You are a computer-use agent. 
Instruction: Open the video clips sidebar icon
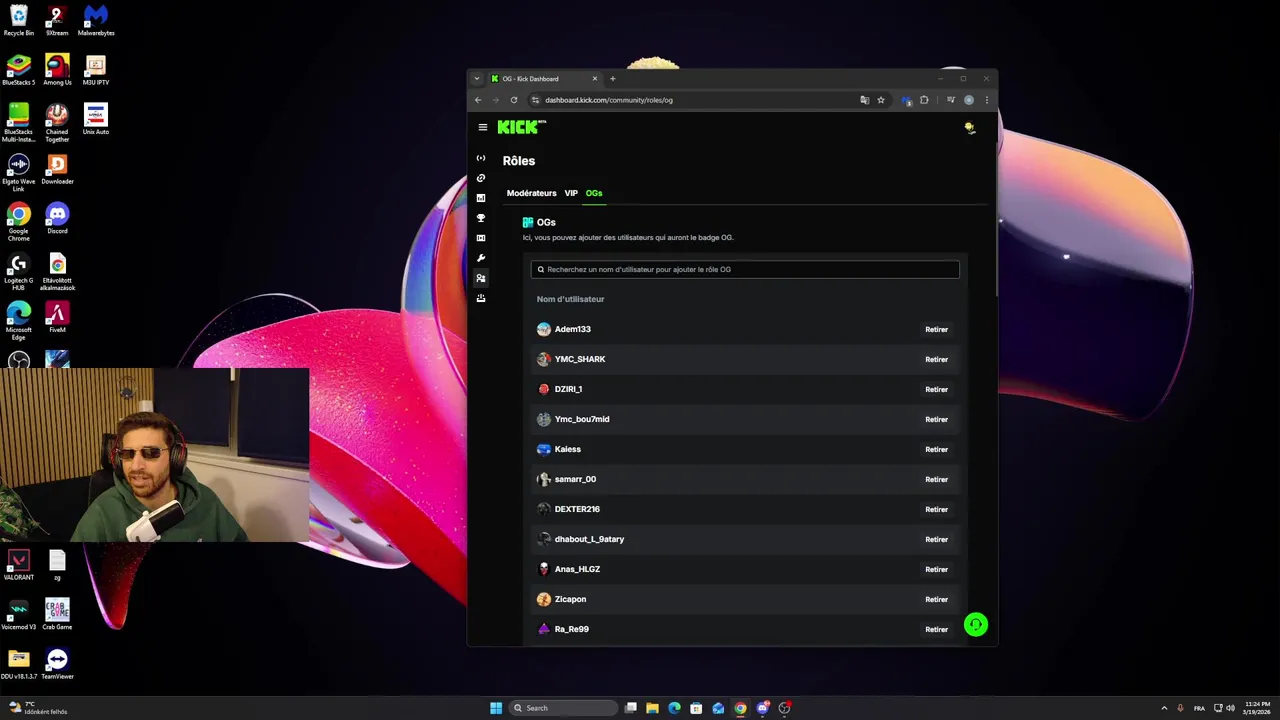tap(481, 238)
